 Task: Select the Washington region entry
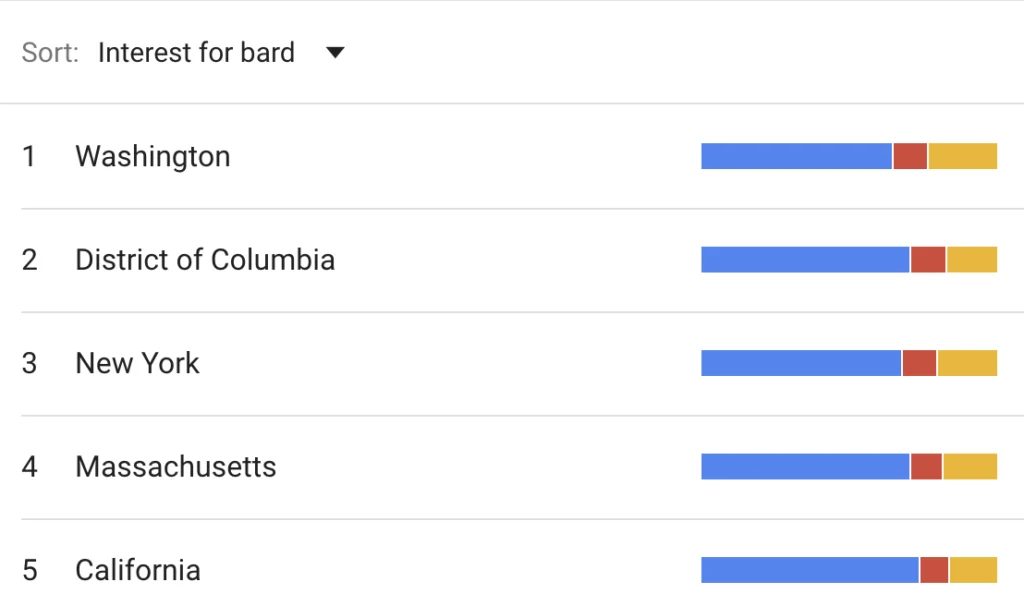tap(152, 156)
